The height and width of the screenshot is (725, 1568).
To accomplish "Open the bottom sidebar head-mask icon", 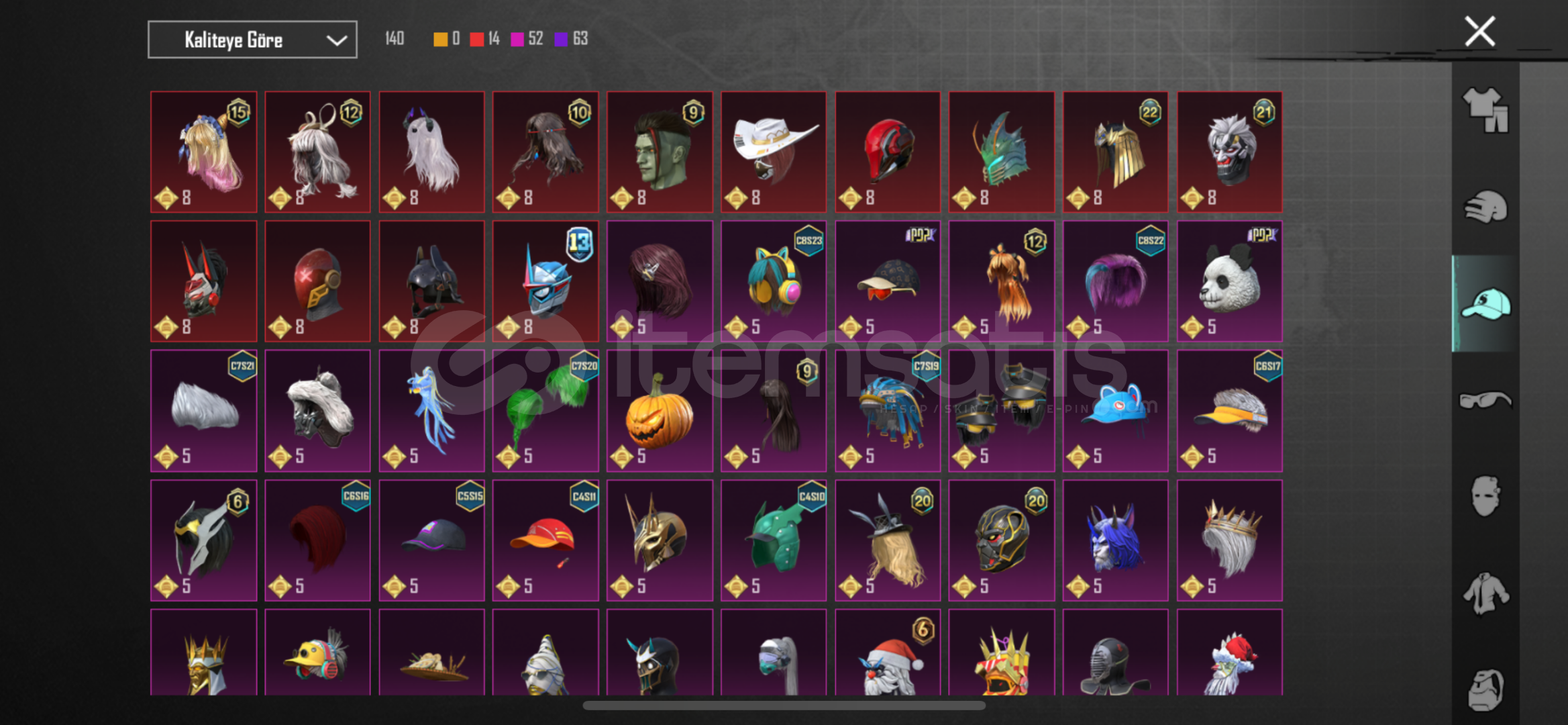I will click(x=1485, y=689).
